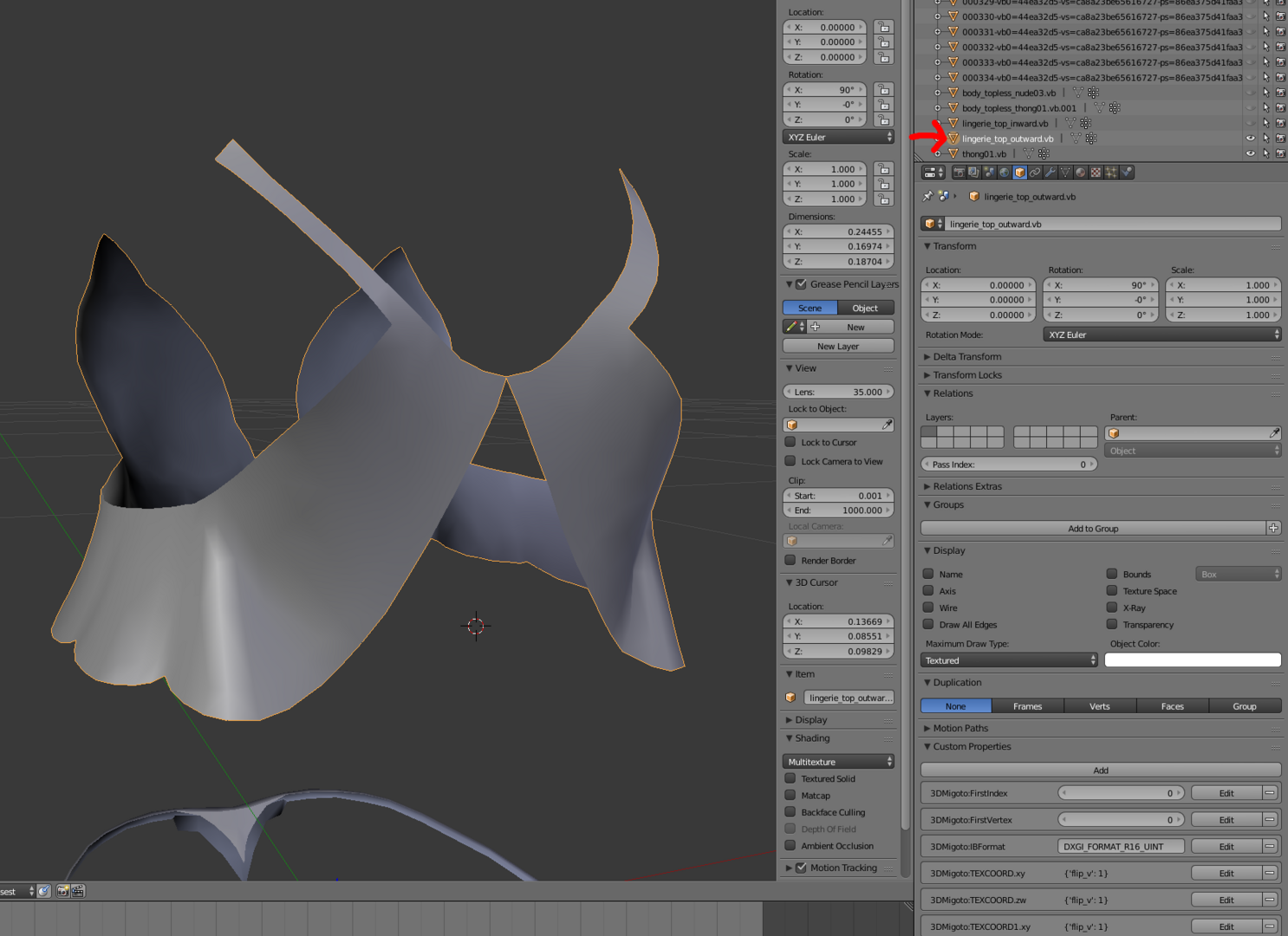The image size is (1288, 936).
Task: Open the XYZ Euler rotation mode dropdown
Action: 1161,335
